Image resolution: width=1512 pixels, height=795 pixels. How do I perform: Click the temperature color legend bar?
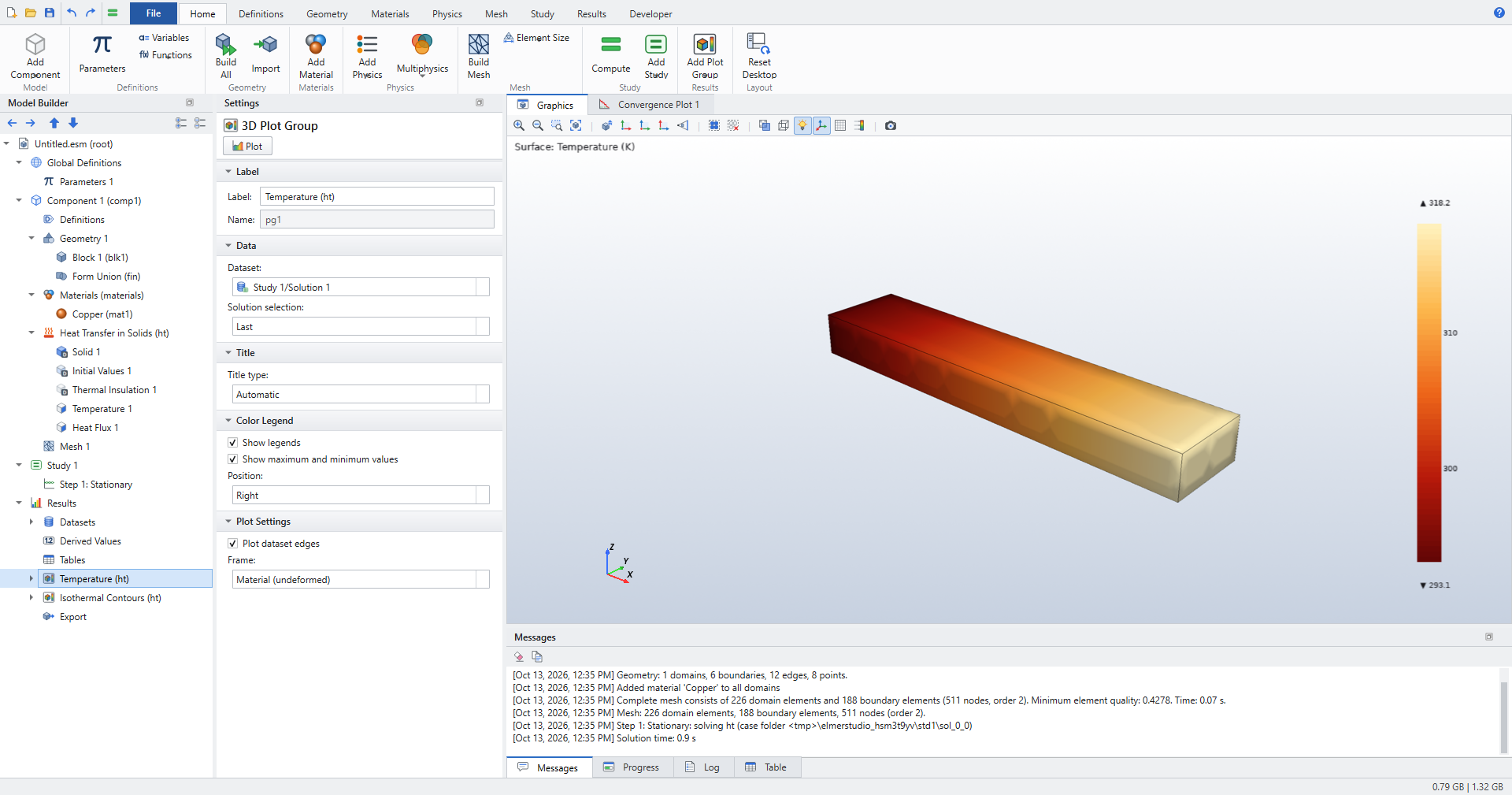pos(1429,392)
